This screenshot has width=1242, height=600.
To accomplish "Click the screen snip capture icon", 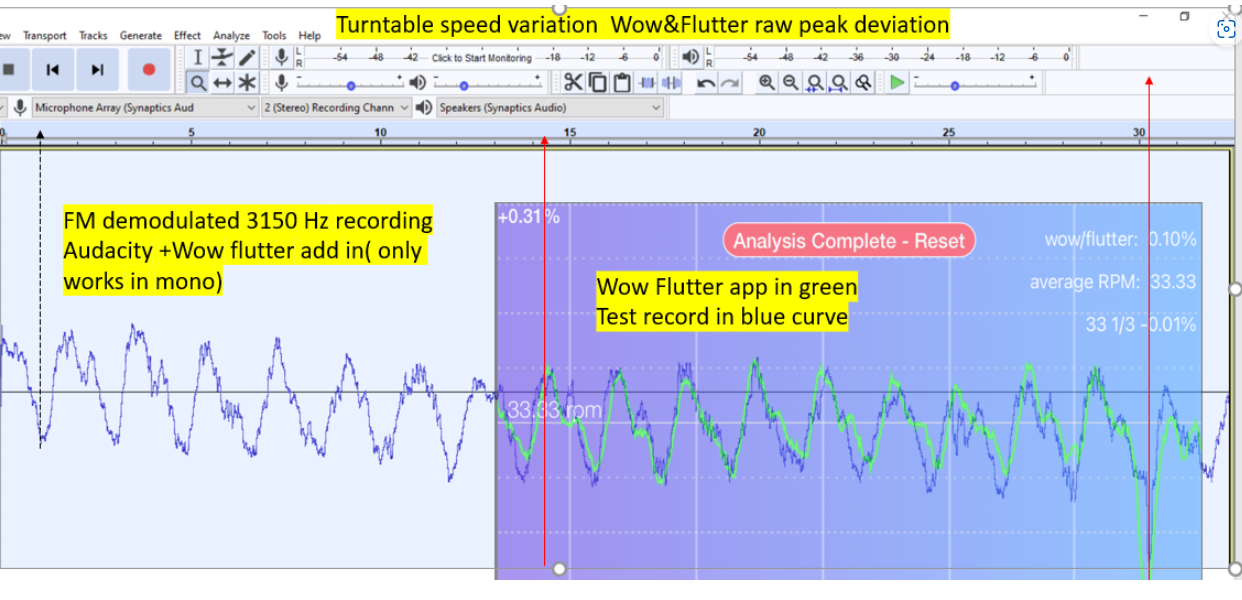I will pos(1227,29).
